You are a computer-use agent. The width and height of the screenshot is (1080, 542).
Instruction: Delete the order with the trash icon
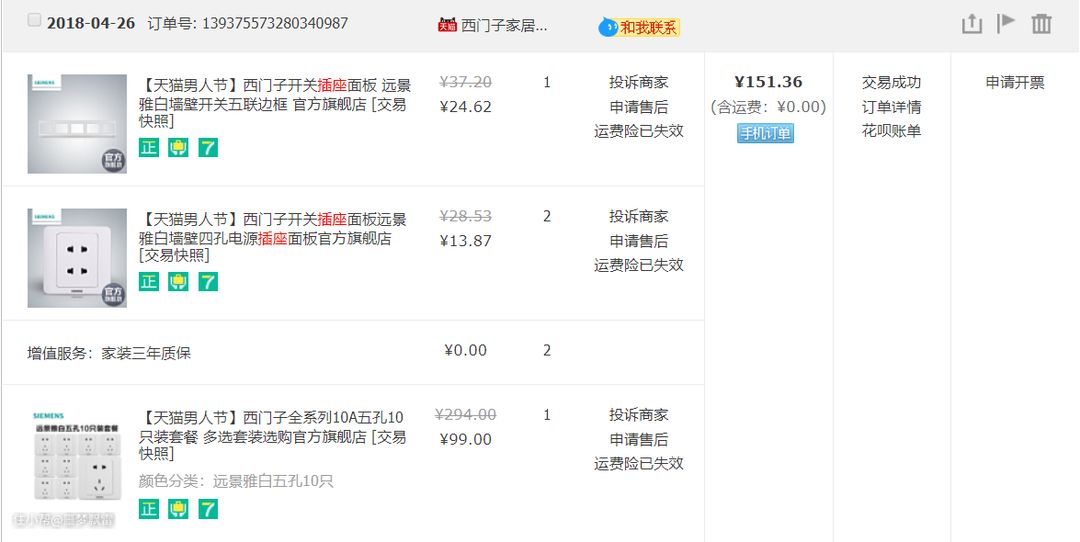pyautogui.click(x=1042, y=24)
